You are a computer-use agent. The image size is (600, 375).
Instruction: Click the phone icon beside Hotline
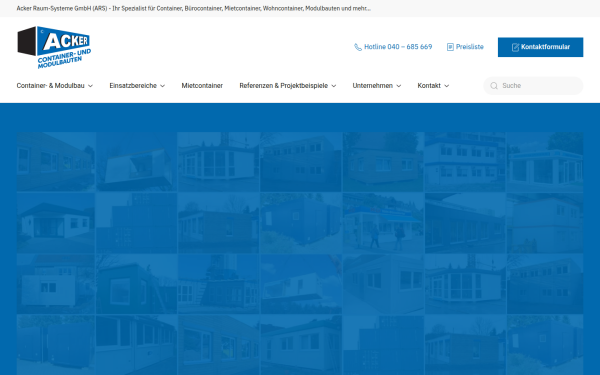pyautogui.click(x=358, y=47)
